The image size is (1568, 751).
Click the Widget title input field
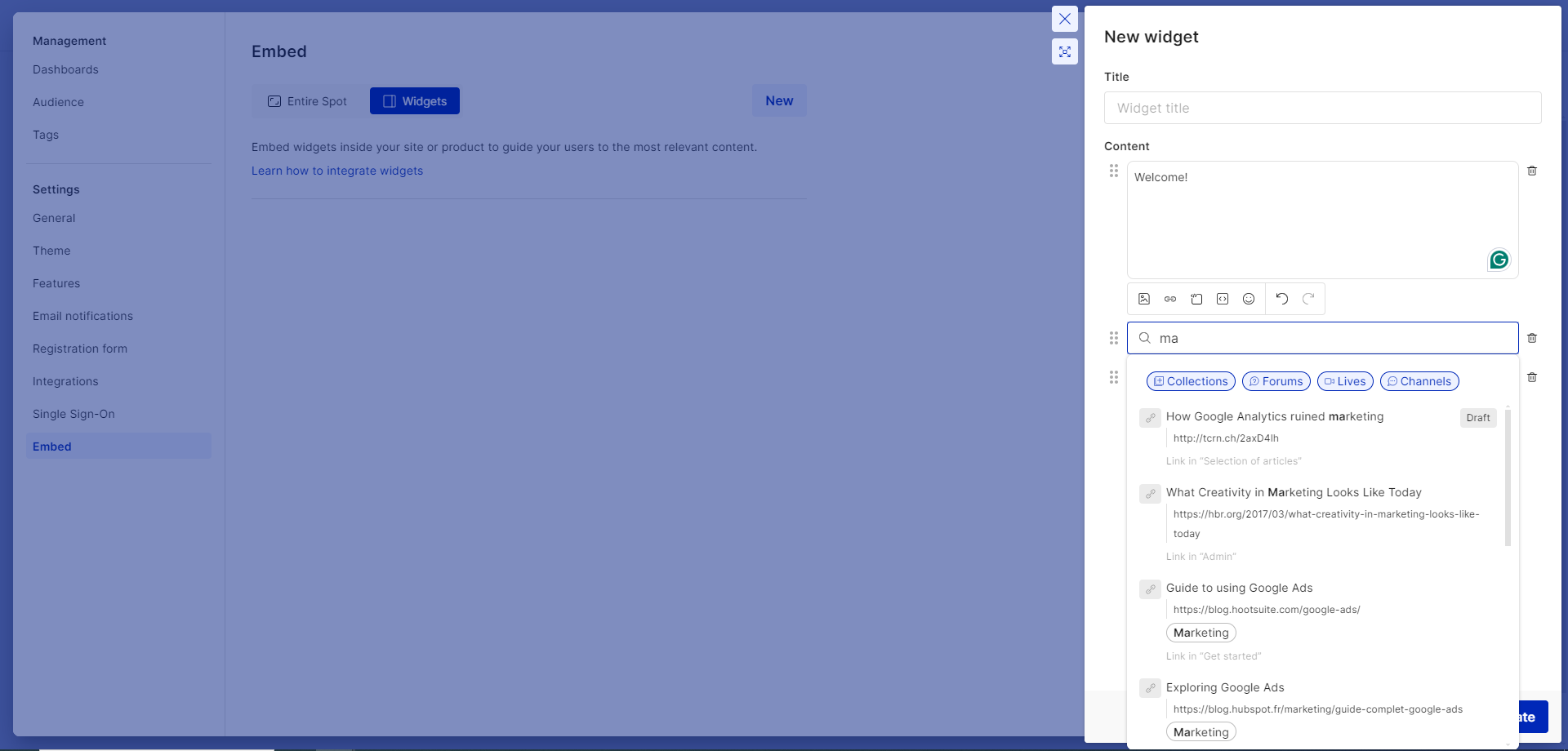click(1322, 108)
